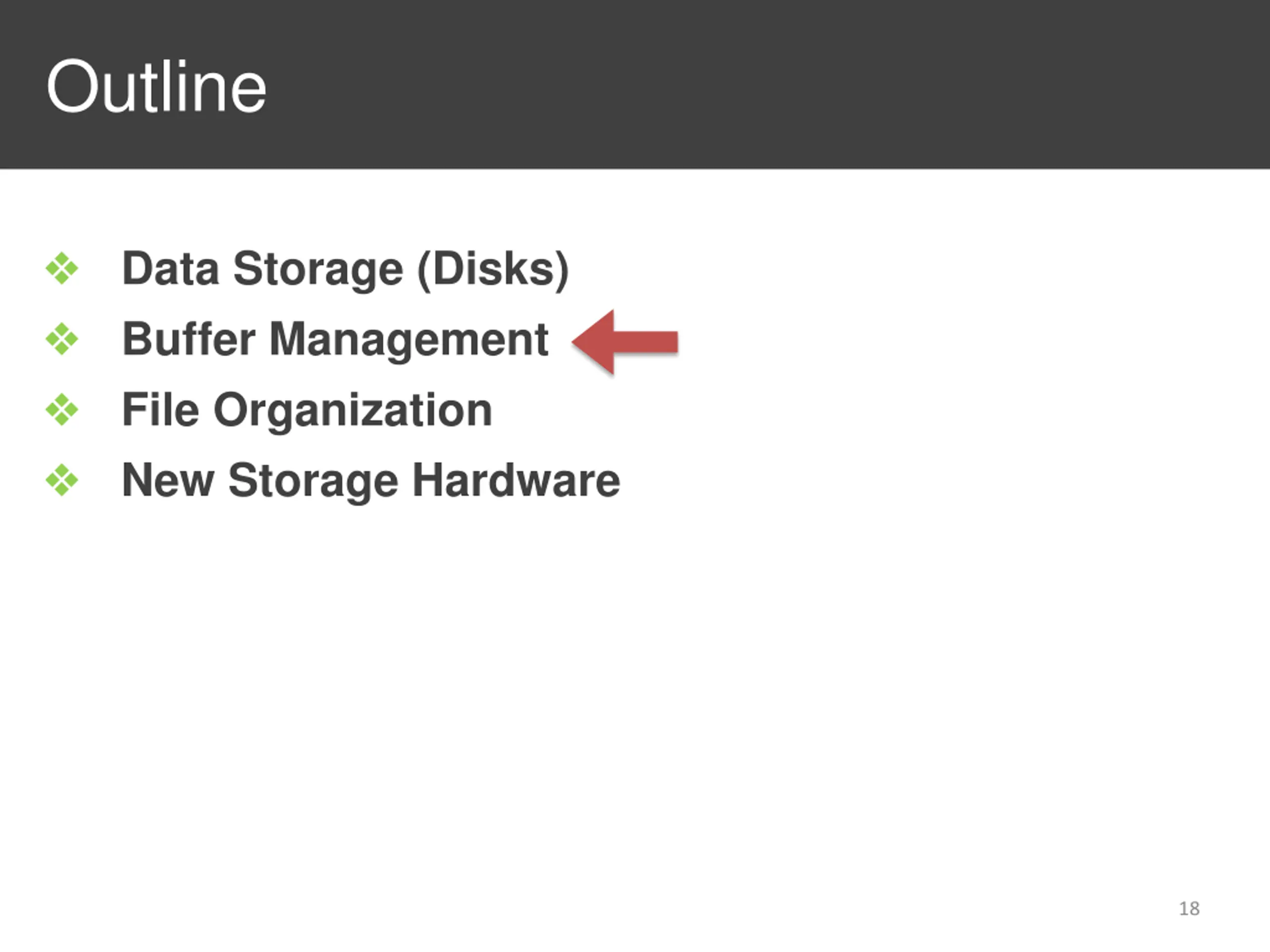Click the slide number 18
Viewport: 1270px width, 952px height.
(x=1189, y=908)
